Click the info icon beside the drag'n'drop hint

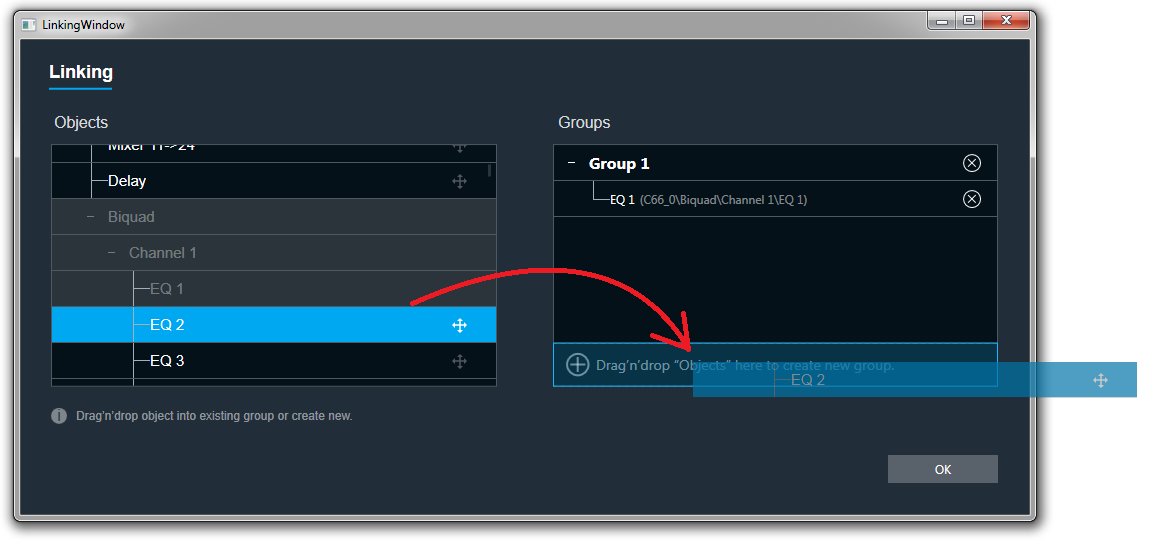pyautogui.click(x=59, y=416)
